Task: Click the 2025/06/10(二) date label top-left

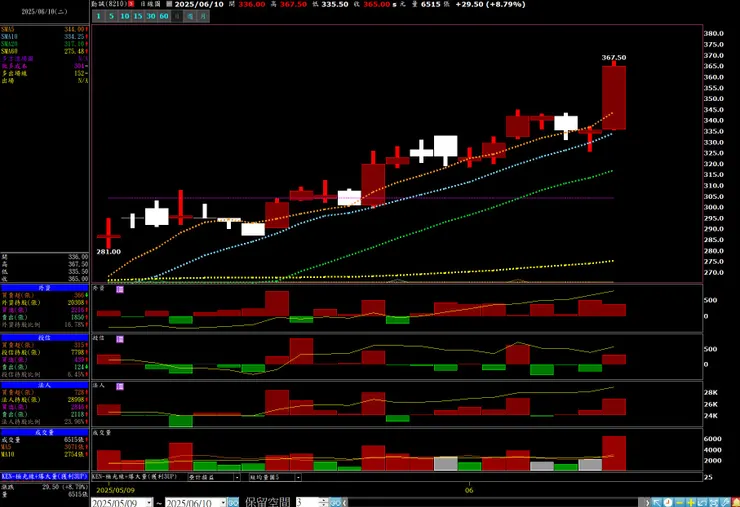Action: 44,11
